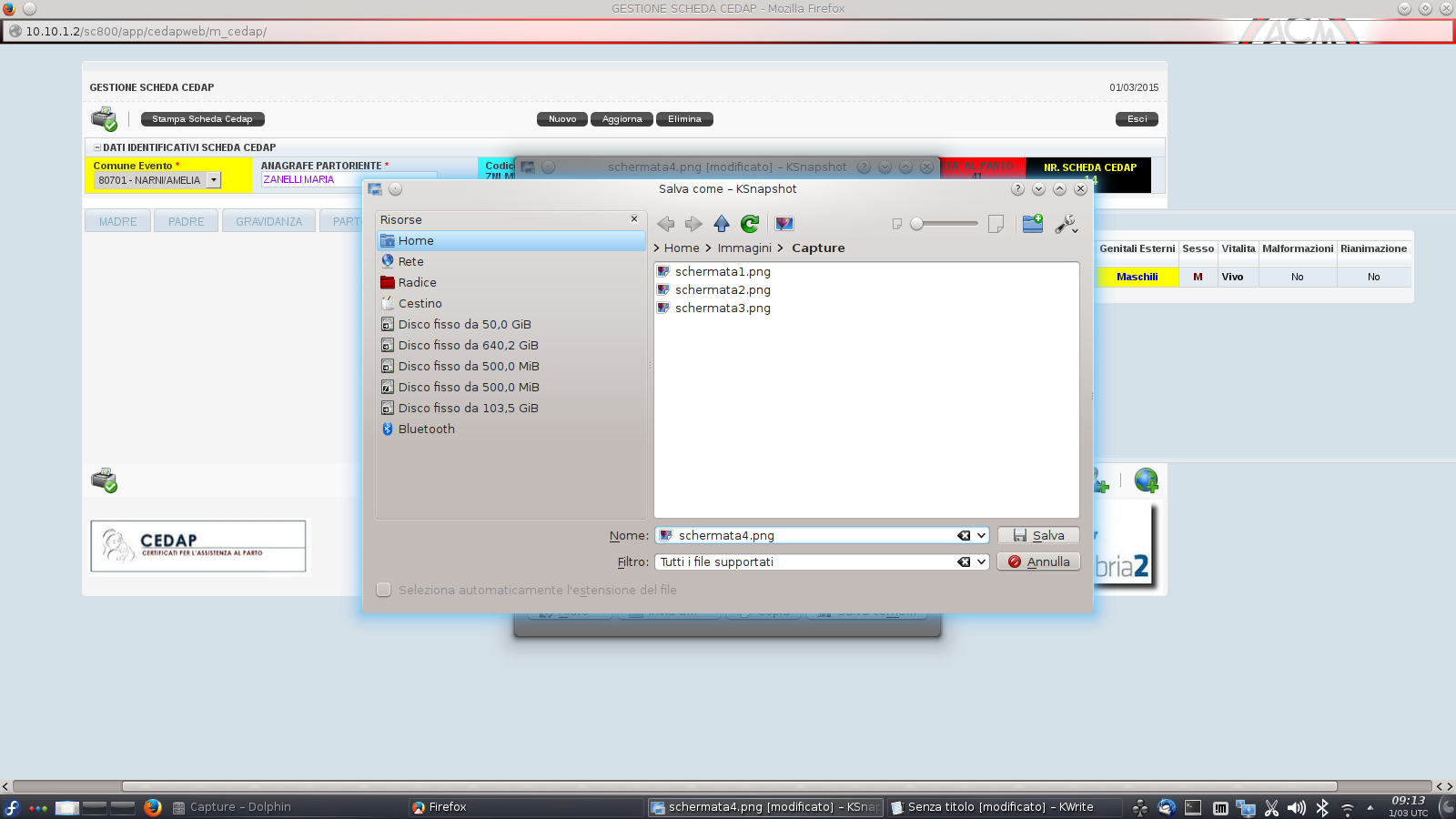Click the small-icon size end of the zoom slider
This screenshot has height=819, width=1456.
897,224
